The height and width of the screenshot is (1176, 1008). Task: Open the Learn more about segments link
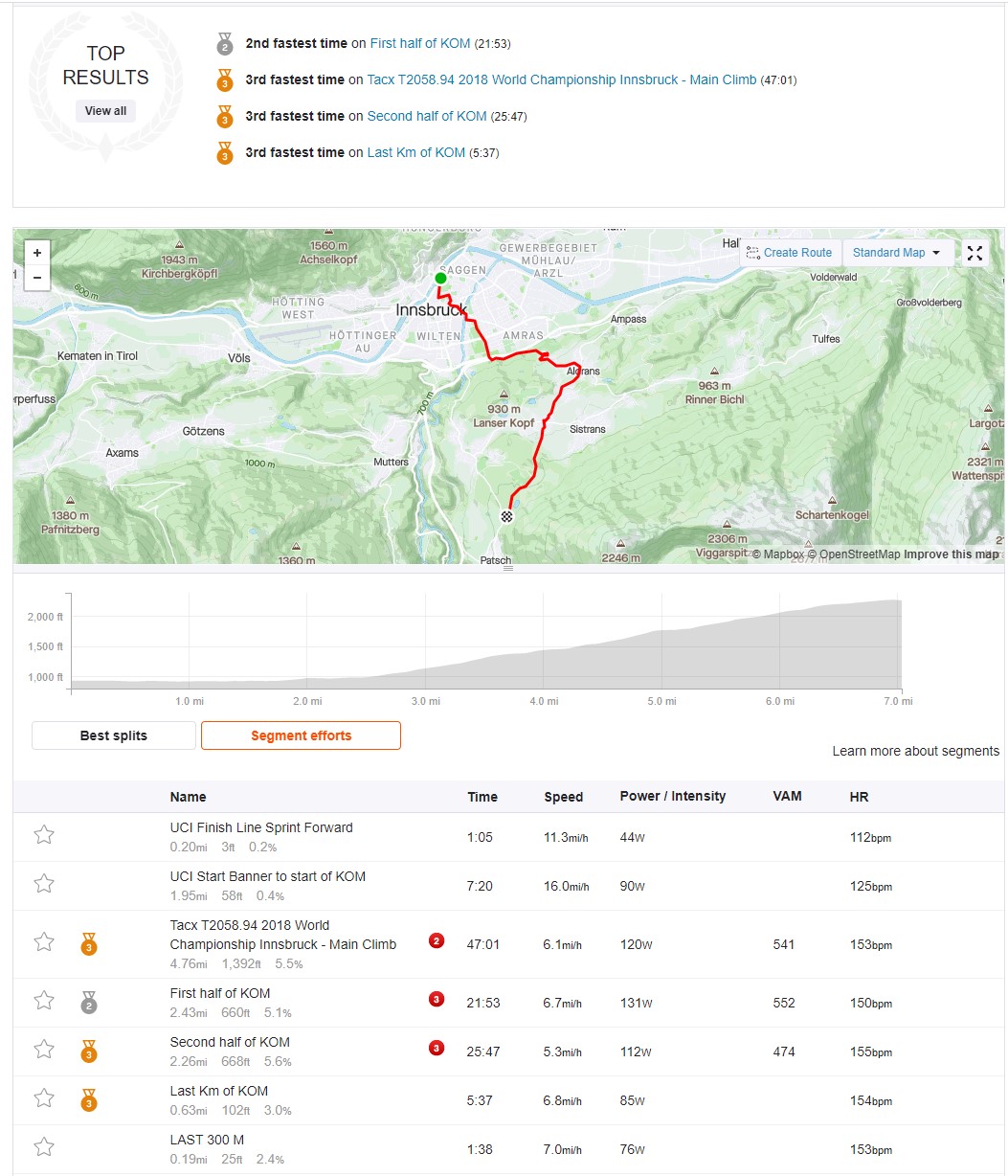pos(915,751)
